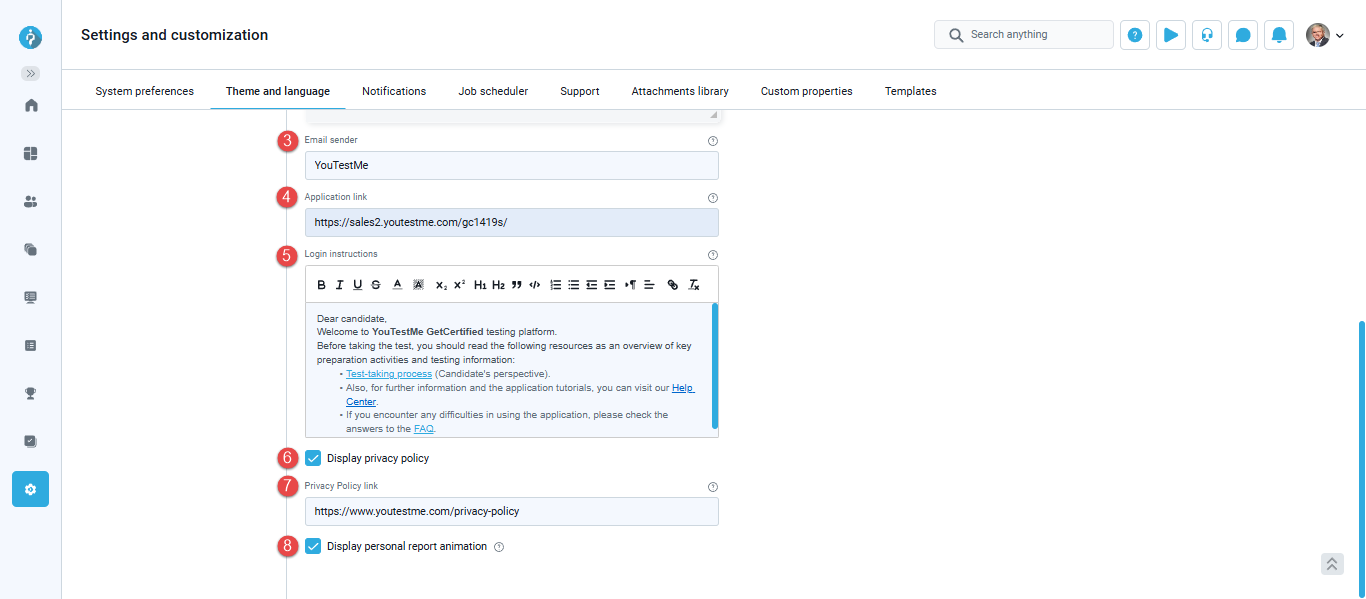The height and width of the screenshot is (599, 1366).
Task: Click the chat bubble icon in header
Action: (x=1243, y=35)
